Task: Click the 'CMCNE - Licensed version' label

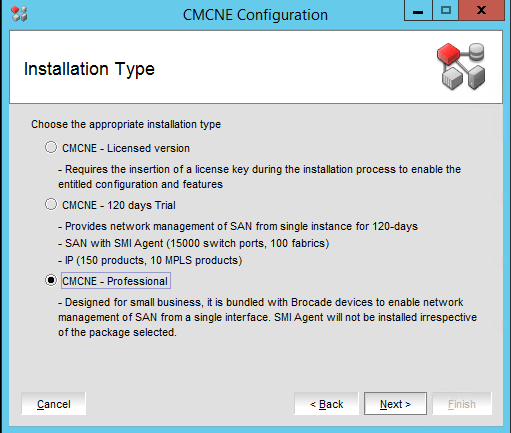Action: [x=126, y=148]
